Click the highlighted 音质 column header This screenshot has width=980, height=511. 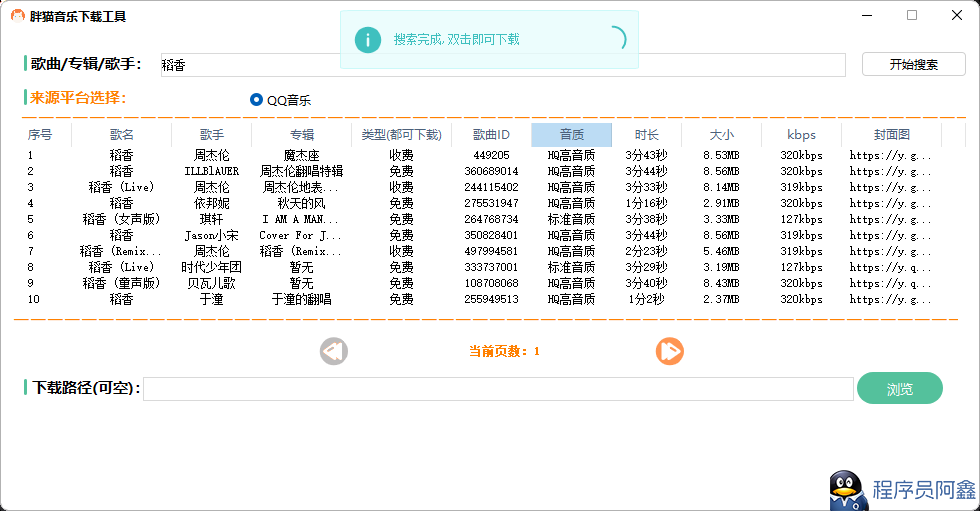pos(572,135)
